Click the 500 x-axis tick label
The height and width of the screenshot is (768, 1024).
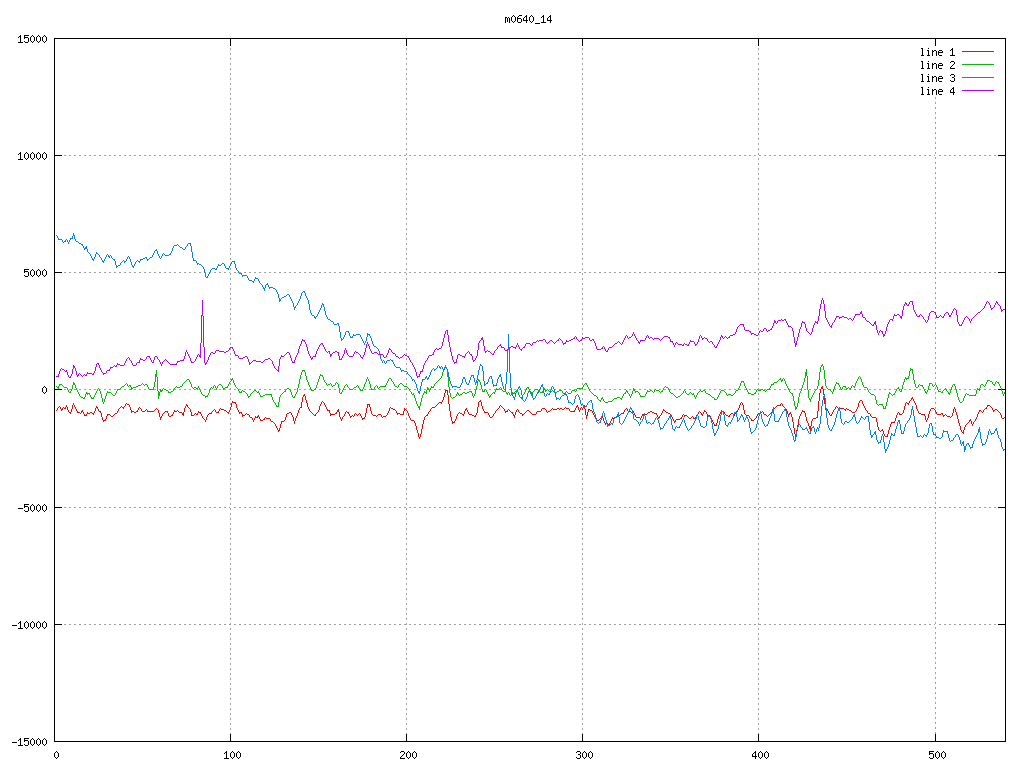(934, 755)
